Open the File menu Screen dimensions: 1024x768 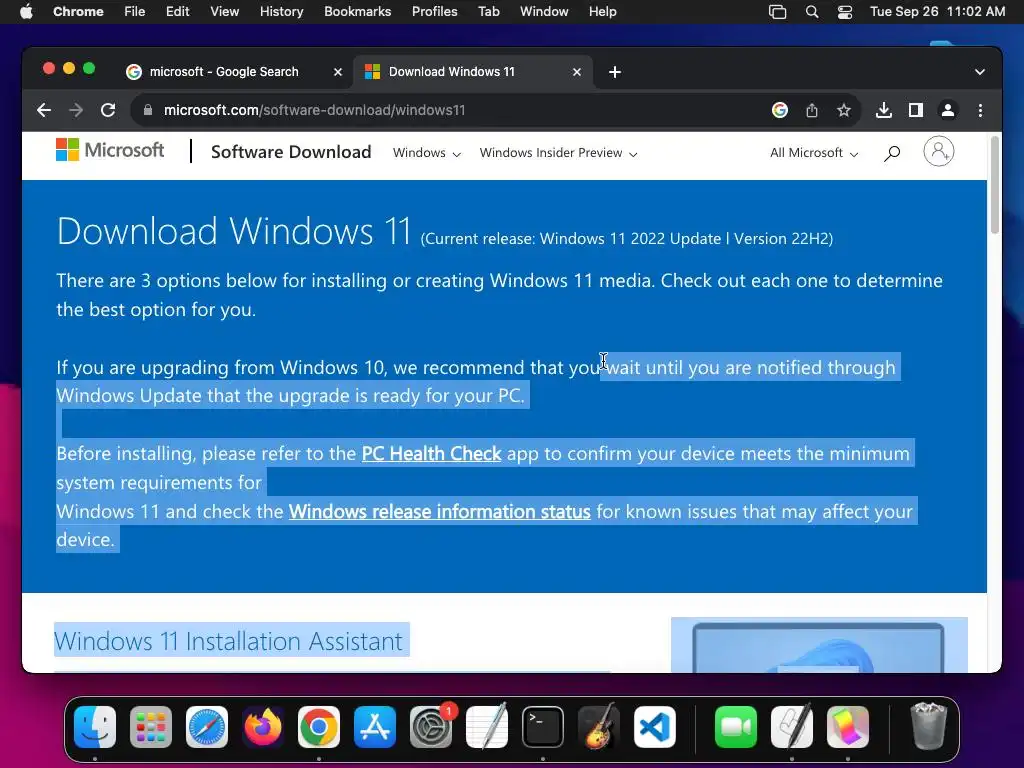coord(135,12)
